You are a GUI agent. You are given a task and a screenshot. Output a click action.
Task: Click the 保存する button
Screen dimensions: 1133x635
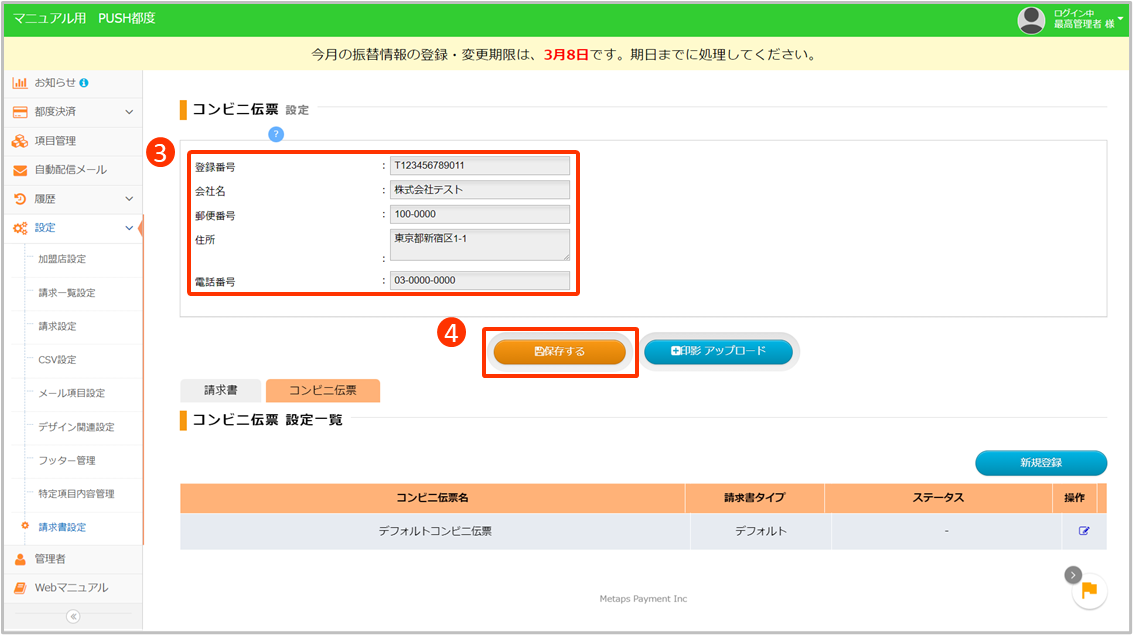click(560, 352)
